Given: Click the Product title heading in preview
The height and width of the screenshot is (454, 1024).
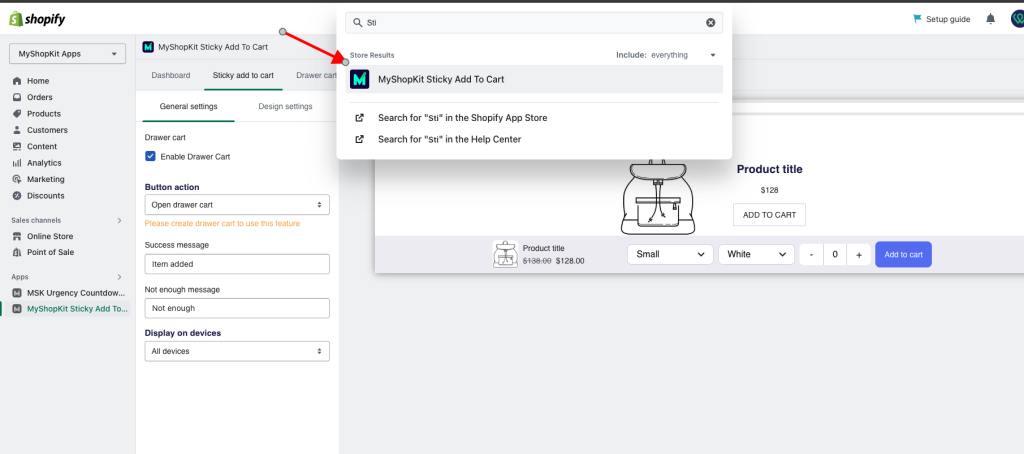Looking at the screenshot, I should click(x=769, y=169).
